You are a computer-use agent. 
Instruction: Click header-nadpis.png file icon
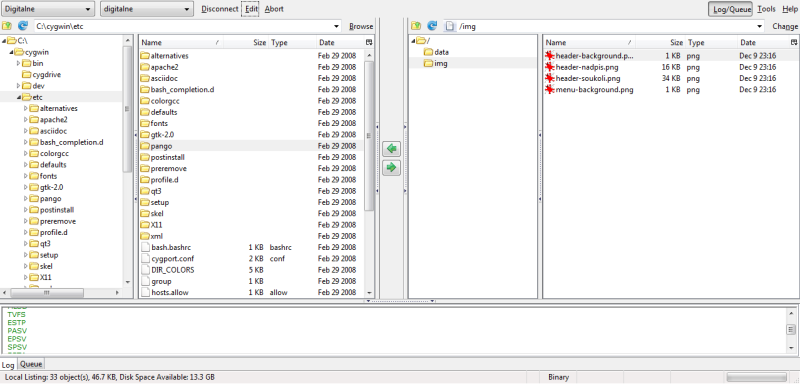click(x=549, y=67)
